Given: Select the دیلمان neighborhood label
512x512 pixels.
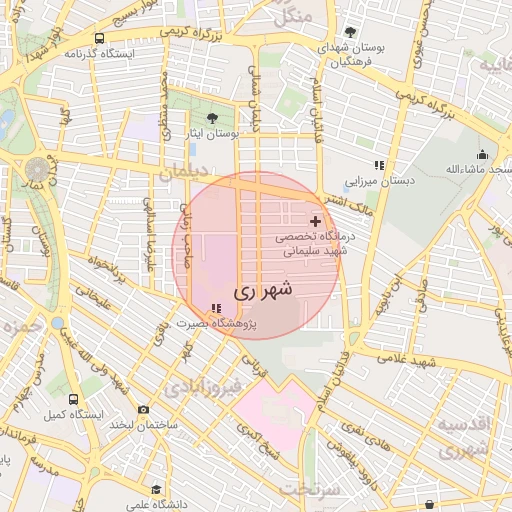Looking at the screenshot, I should click(184, 172).
